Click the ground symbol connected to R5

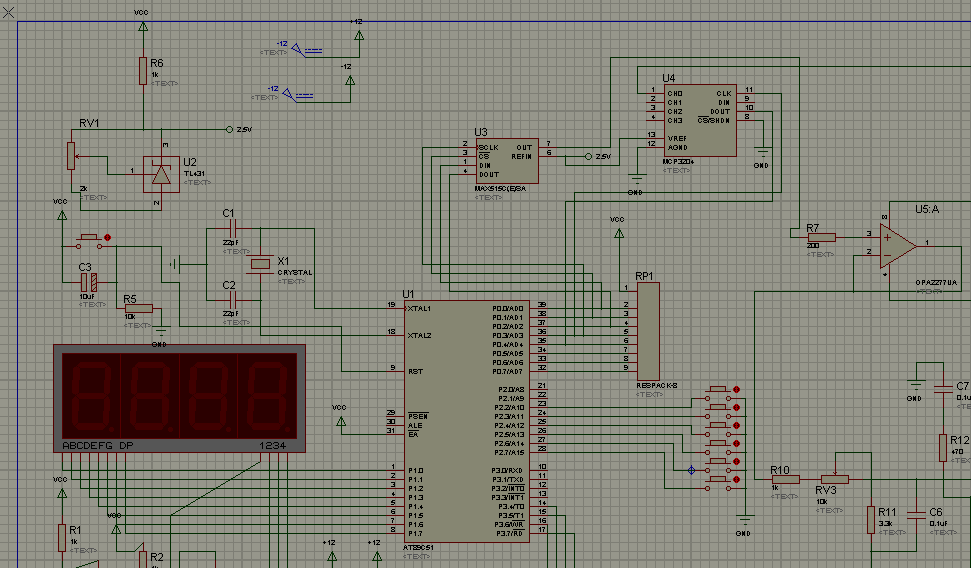point(161,333)
